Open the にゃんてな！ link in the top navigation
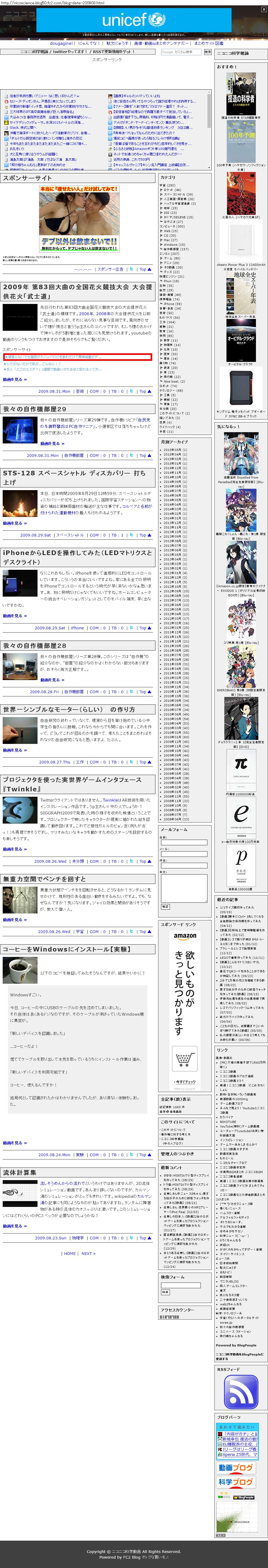The height and width of the screenshot is (1568, 268). (89, 44)
